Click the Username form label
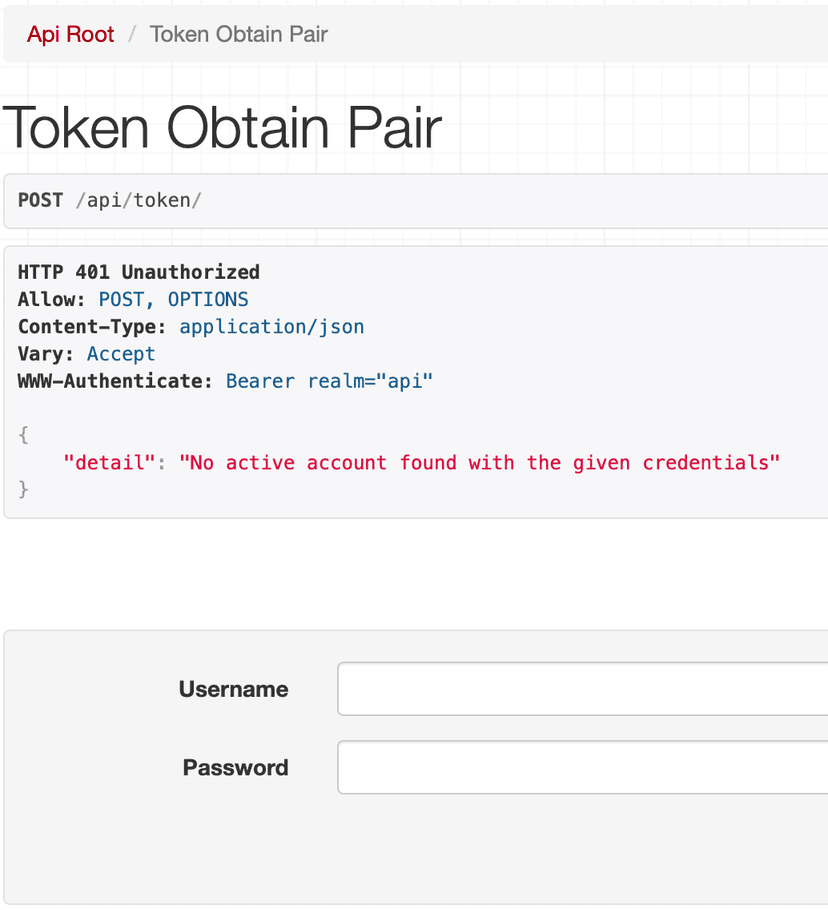This screenshot has height=910, width=828. tap(233, 688)
